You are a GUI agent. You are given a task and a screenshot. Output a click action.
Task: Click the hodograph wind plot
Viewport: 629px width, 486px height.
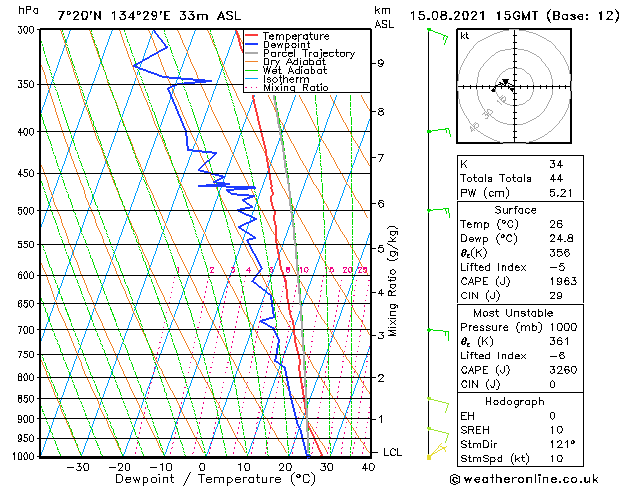[514, 86]
